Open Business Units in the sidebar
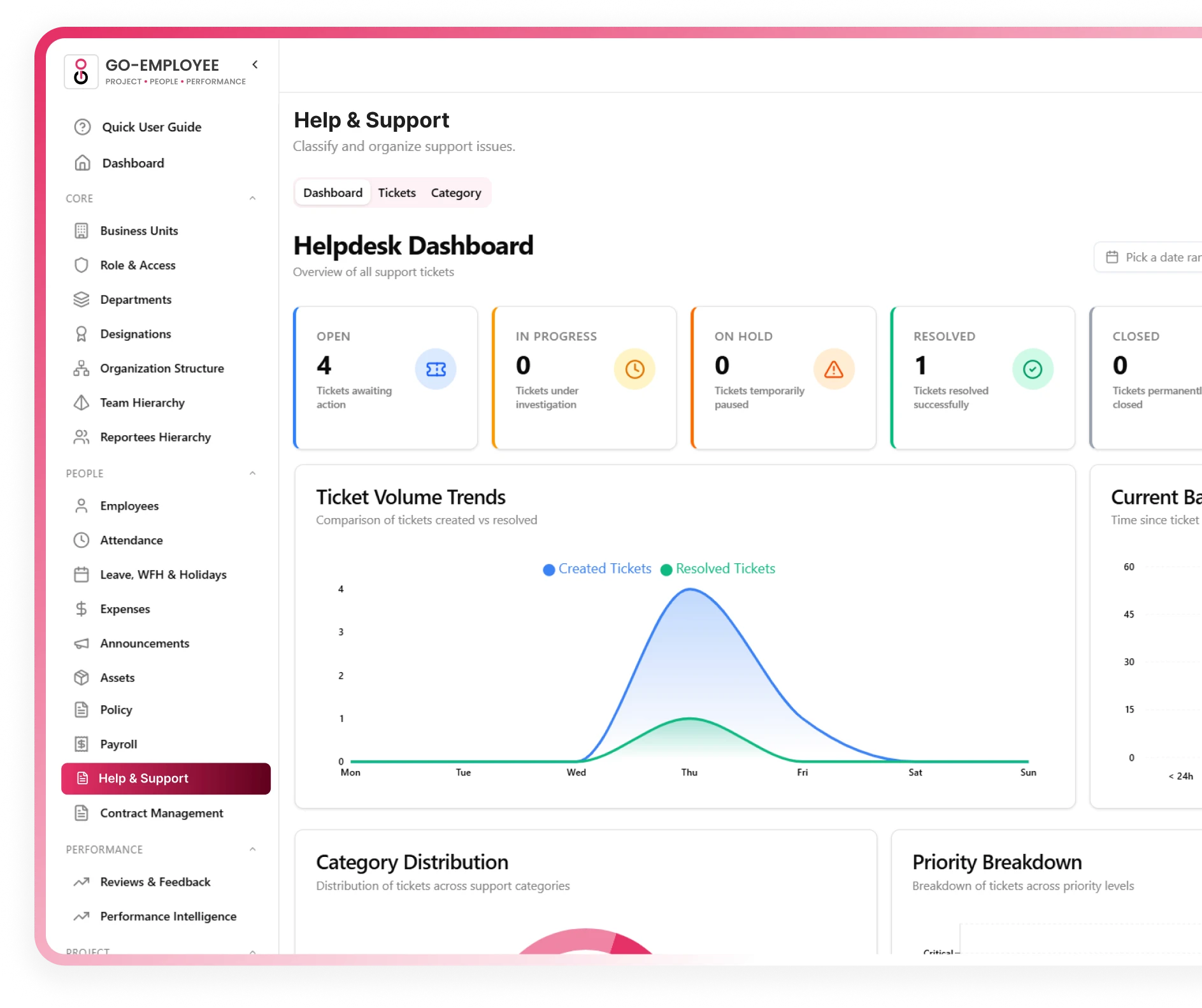Viewport: 1202px width, 1008px height. pyautogui.click(x=166, y=231)
